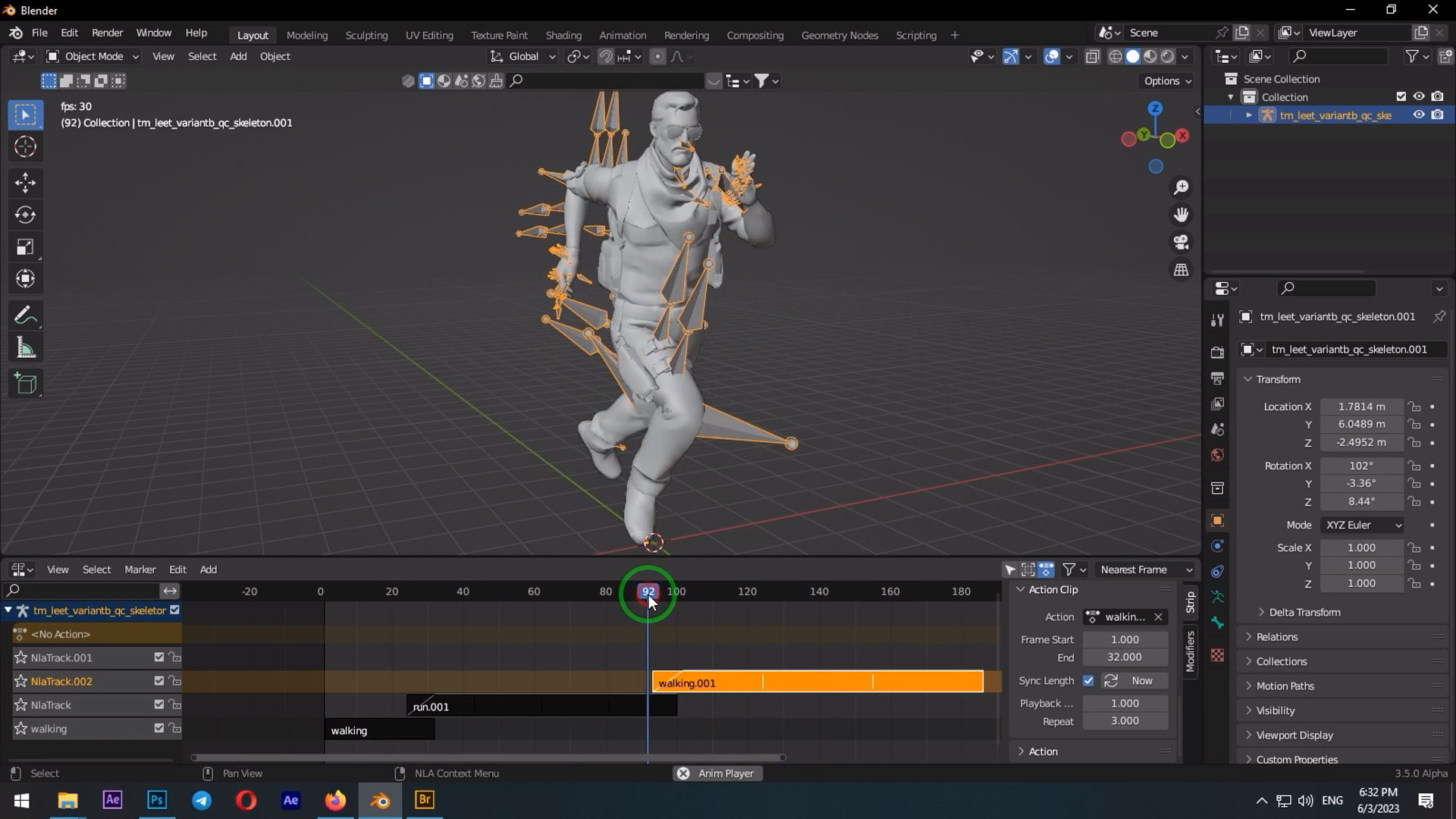The height and width of the screenshot is (819, 1456).
Task: Click the star icon on NlaTrack.002
Action: coord(20,681)
